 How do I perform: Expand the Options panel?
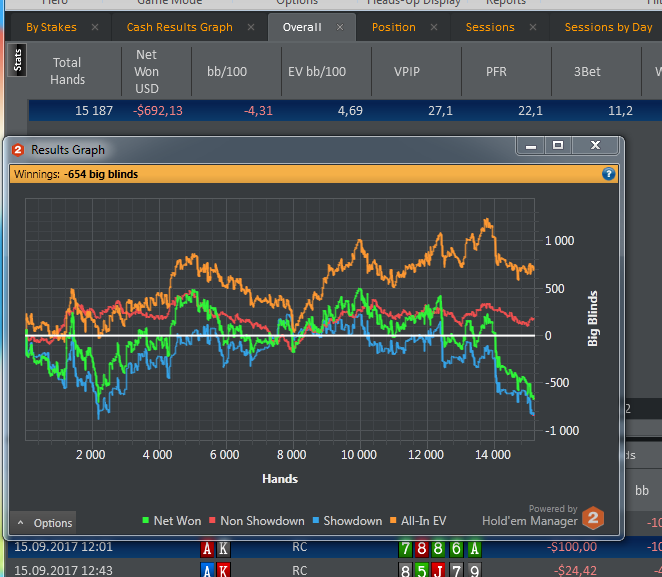[x=43, y=523]
